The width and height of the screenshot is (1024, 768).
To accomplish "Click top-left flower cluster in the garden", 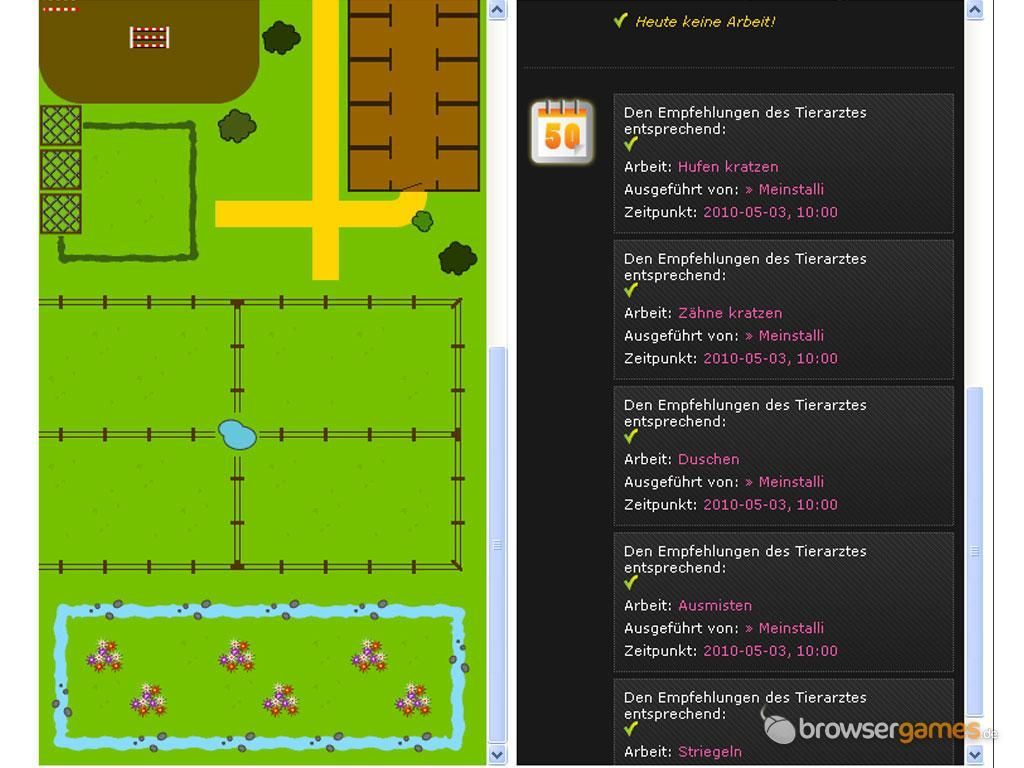I will (104, 656).
